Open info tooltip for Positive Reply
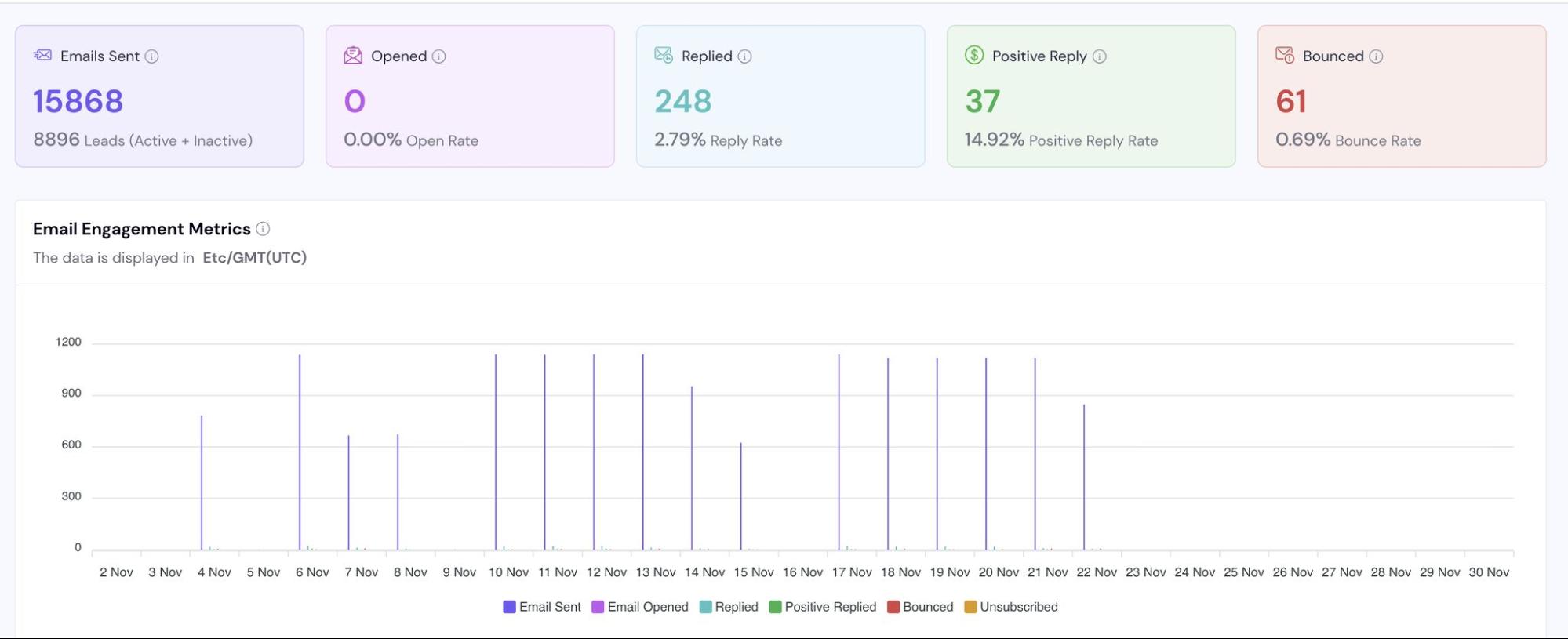The height and width of the screenshot is (639, 1568). (x=1100, y=56)
